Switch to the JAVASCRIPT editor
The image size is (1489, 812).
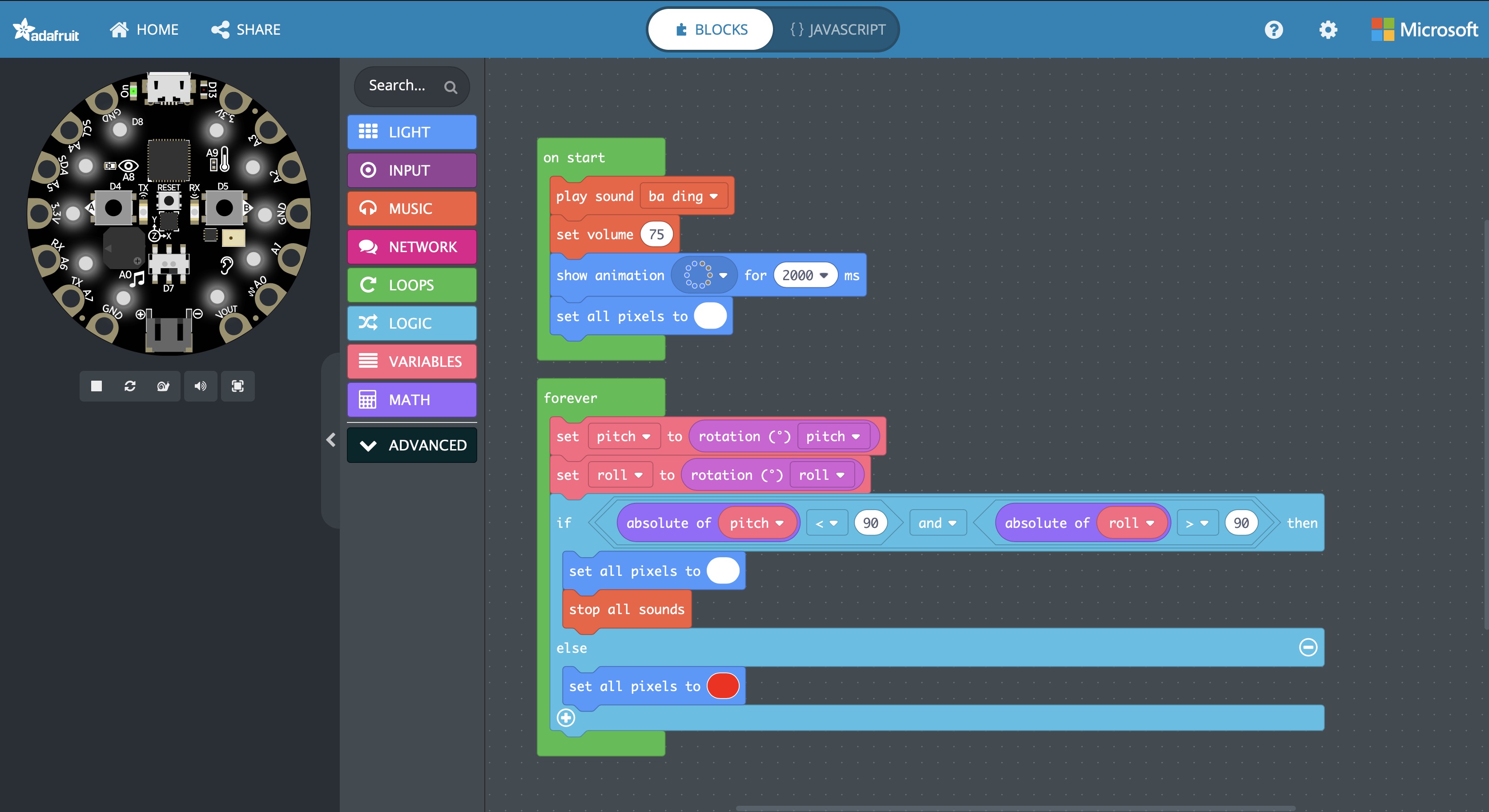tap(837, 29)
